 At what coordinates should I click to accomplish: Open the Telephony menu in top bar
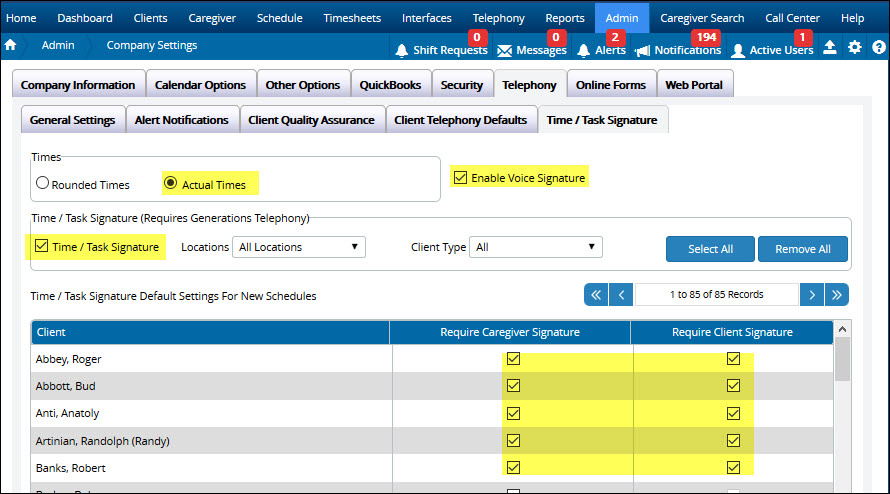(498, 18)
